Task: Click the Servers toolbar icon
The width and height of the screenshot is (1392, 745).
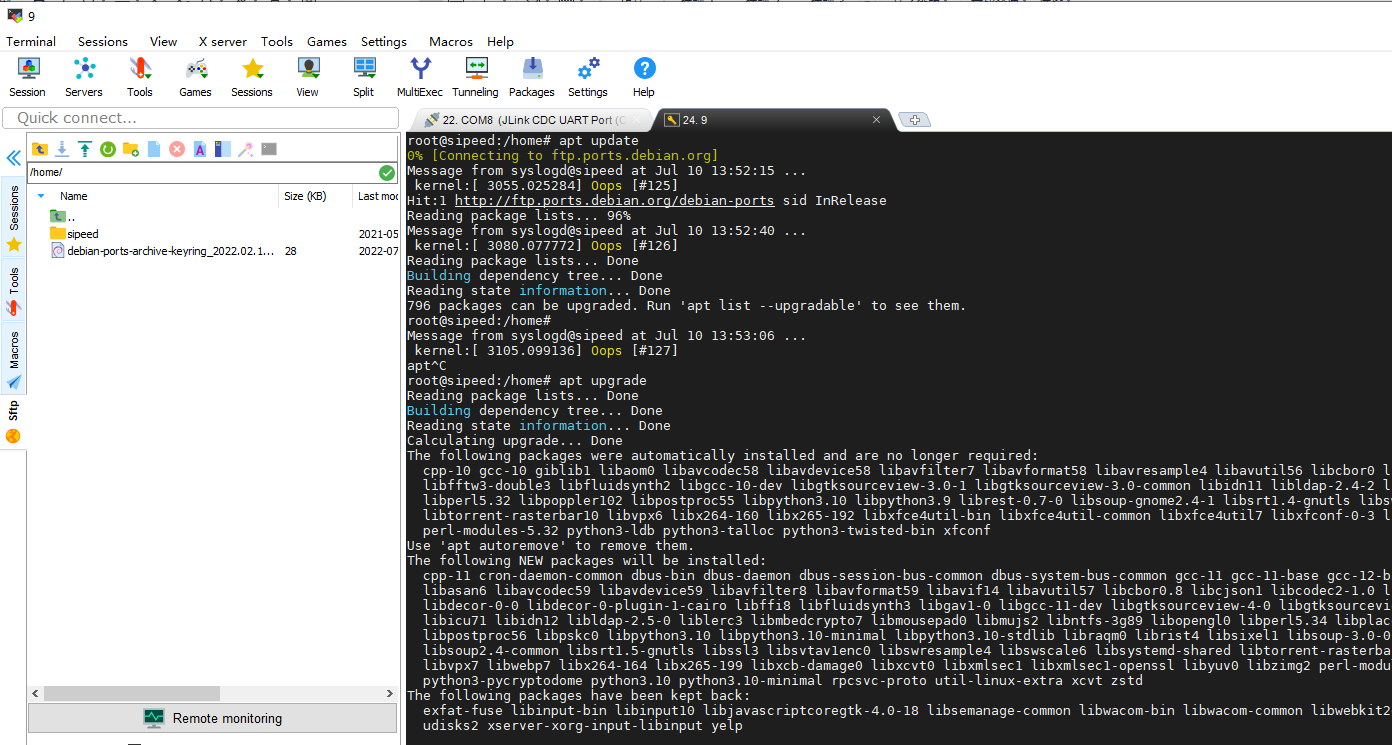Action: click(84, 76)
